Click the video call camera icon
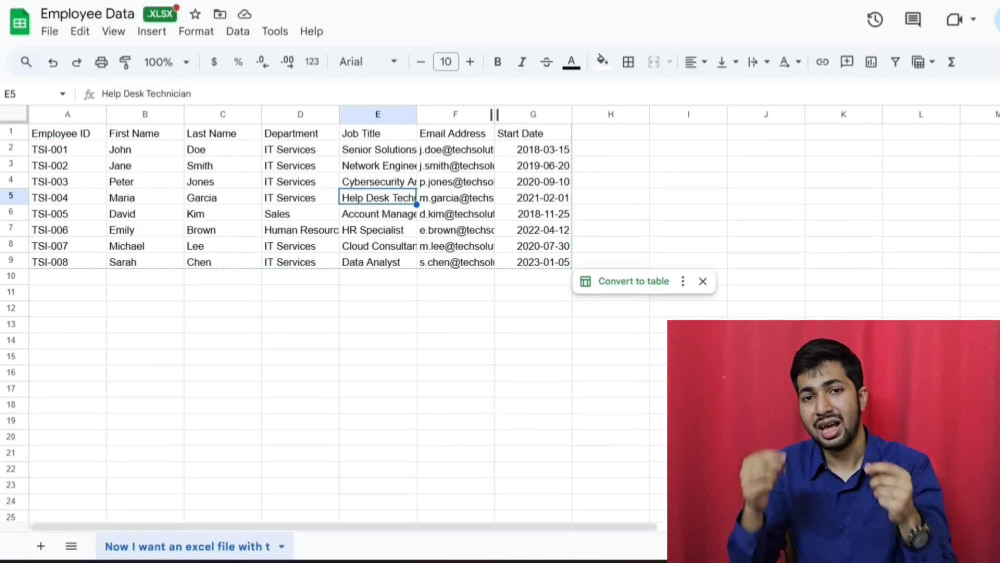Screen dimensions: 1000x563 click(x=954, y=20)
